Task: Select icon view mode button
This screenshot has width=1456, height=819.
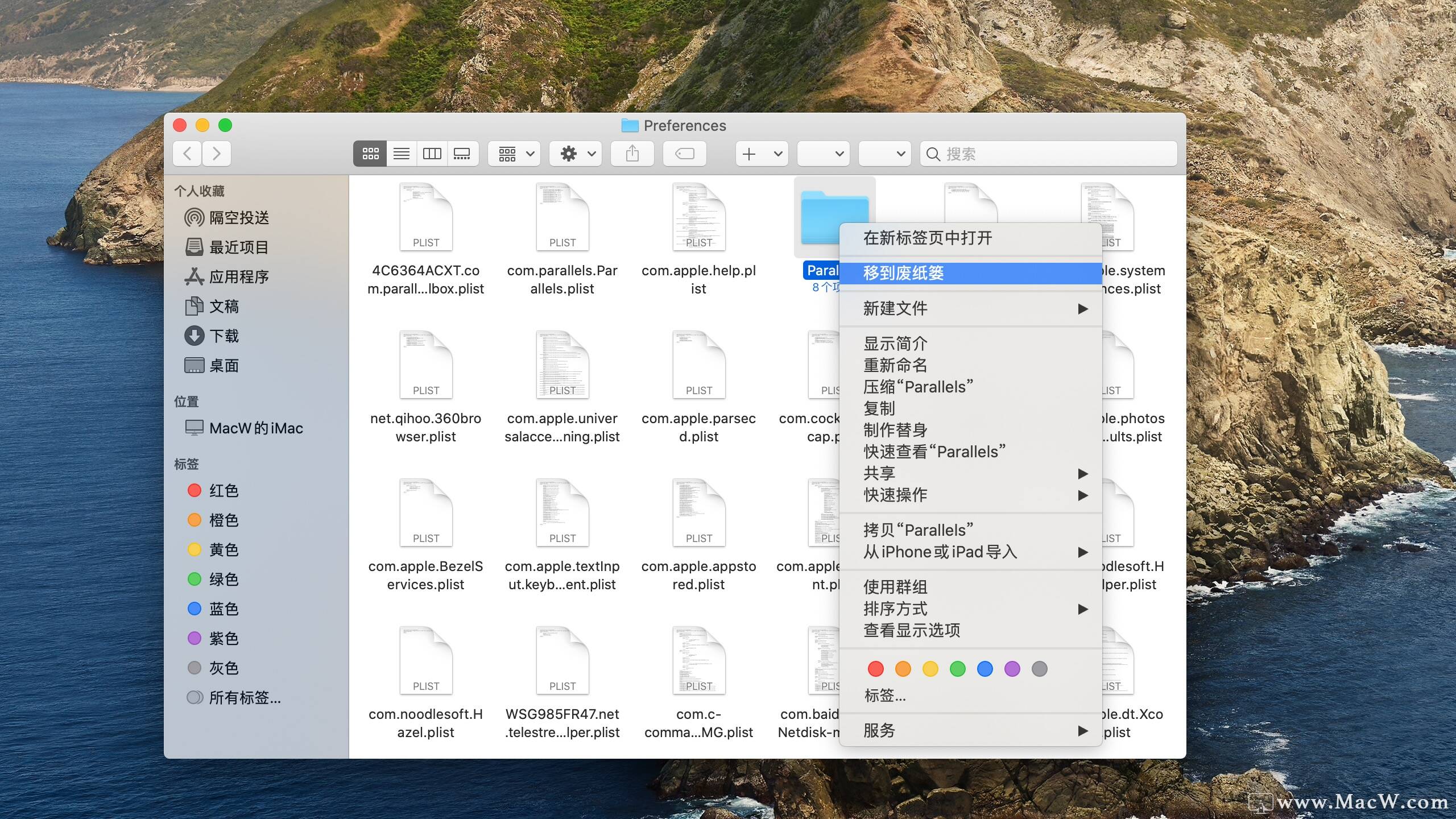Action: click(x=370, y=154)
